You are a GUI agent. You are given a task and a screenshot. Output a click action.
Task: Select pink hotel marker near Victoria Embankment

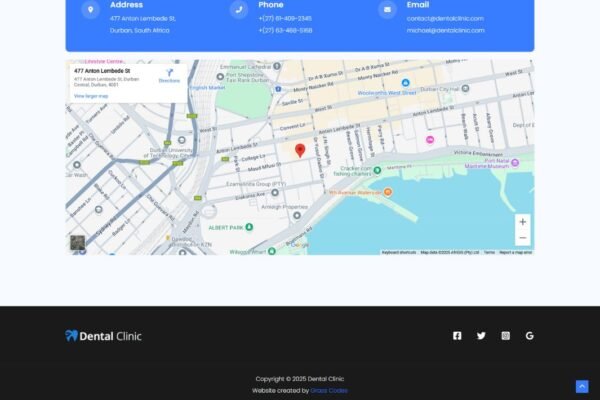430,140
